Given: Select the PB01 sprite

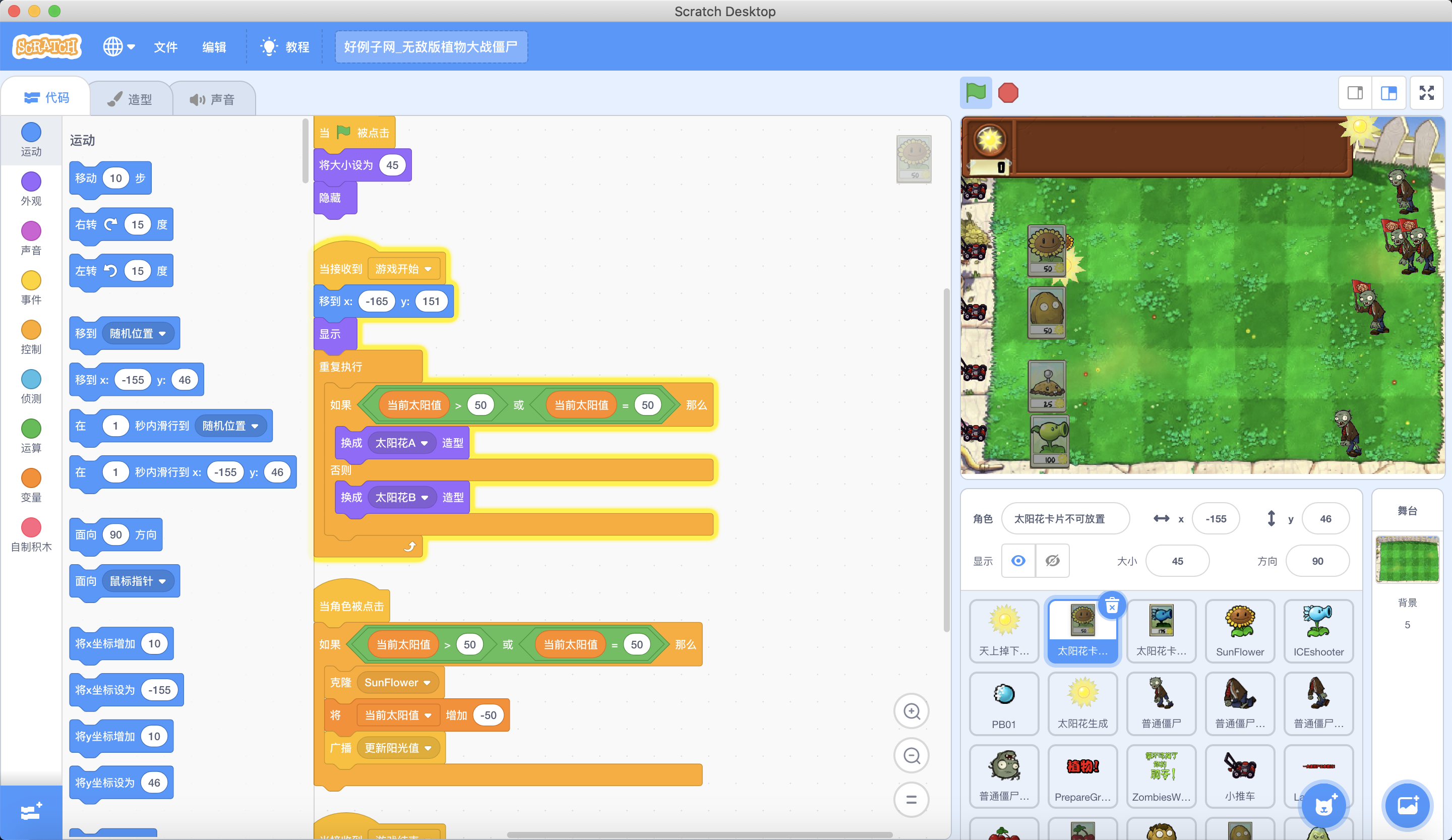Looking at the screenshot, I should [1004, 703].
